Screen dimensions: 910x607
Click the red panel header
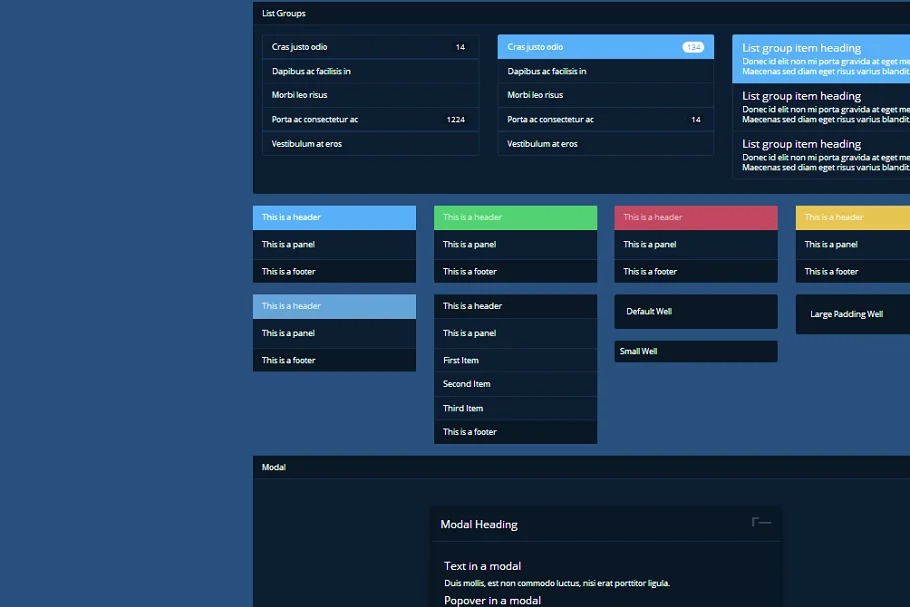[x=695, y=217]
